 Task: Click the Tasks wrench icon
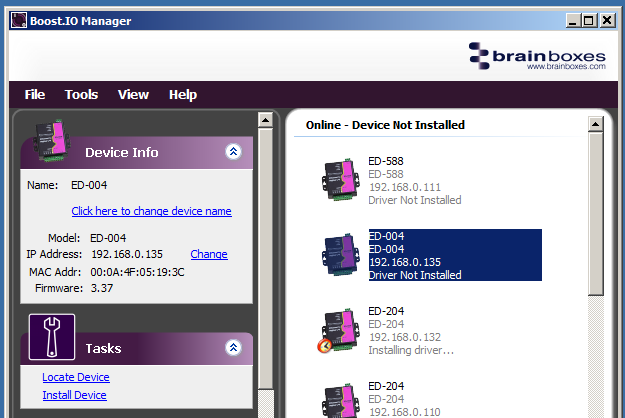pyautogui.click(x=51, y=337)
